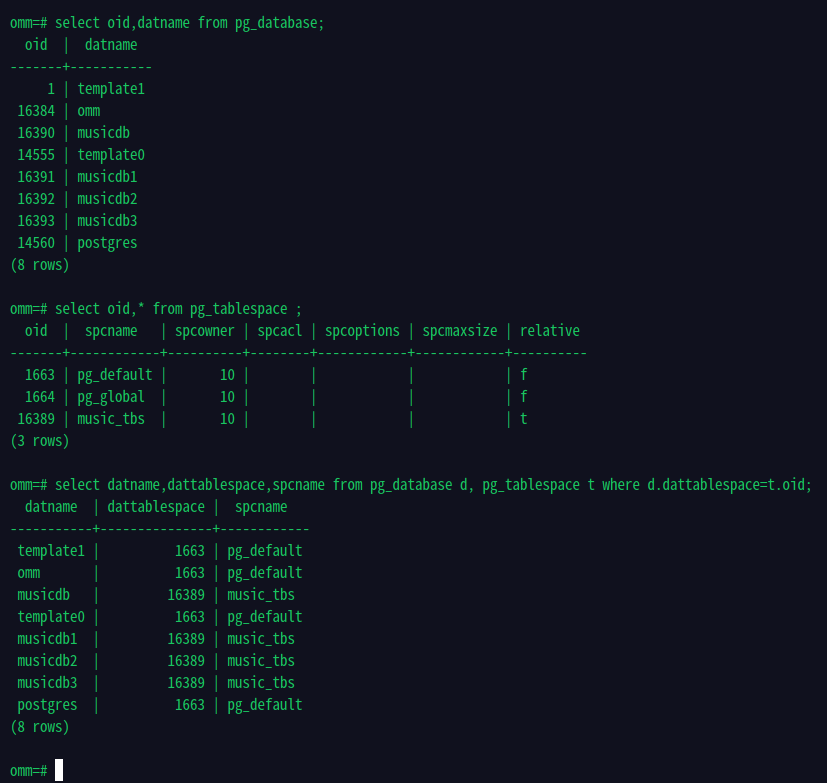The height and width of the screenshot is (783, 827).
Task: Click oid value 14560 for postgres
Action: point(36,243)
